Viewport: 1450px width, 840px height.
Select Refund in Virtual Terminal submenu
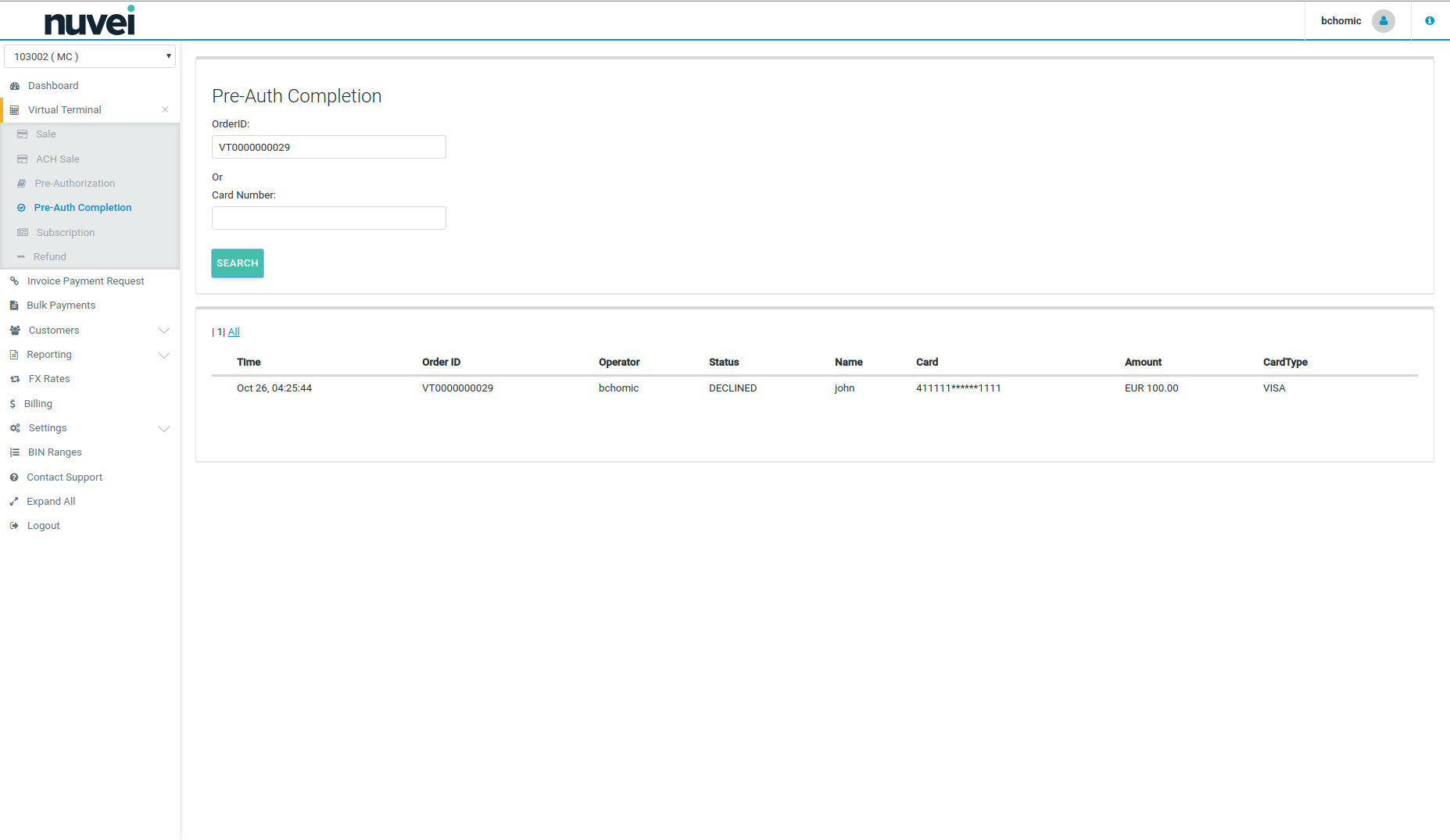49,257
